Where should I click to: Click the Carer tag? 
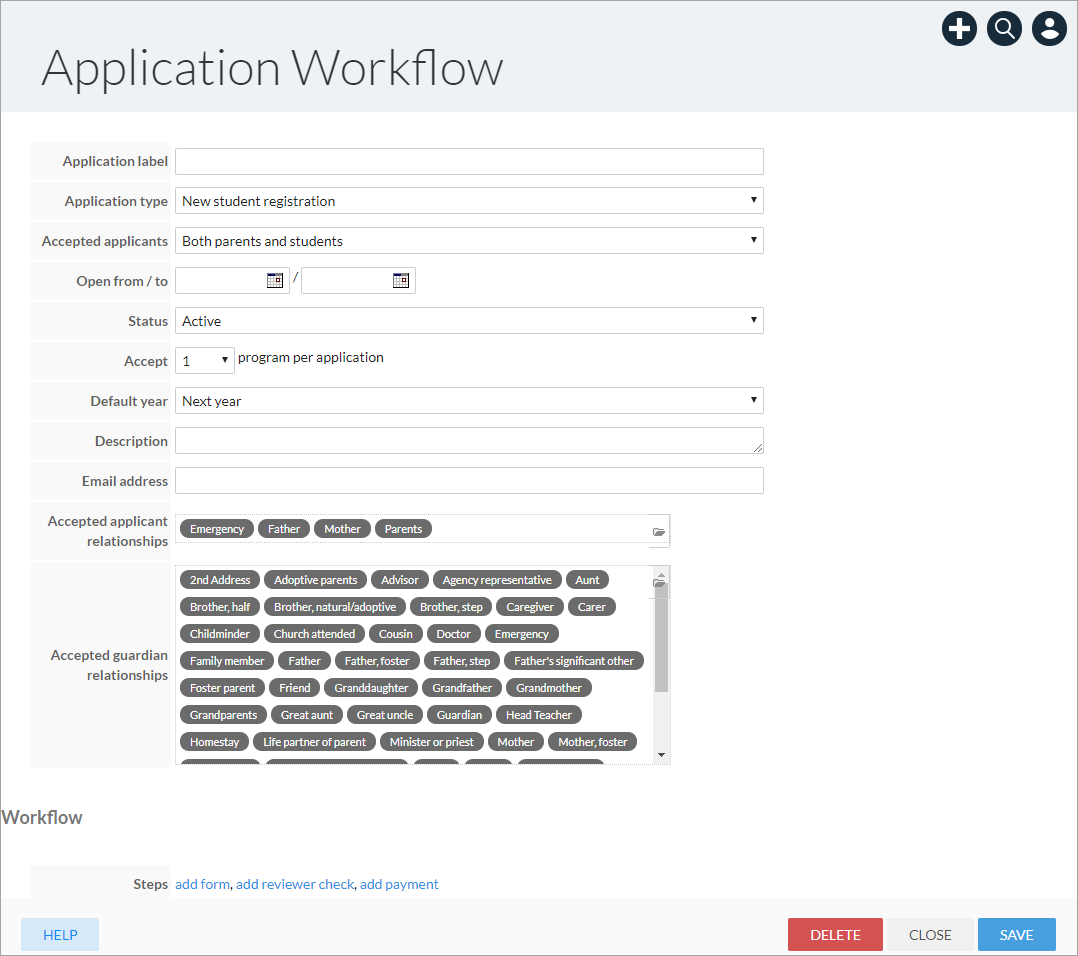pyautogui.click(x=591, y=606)
